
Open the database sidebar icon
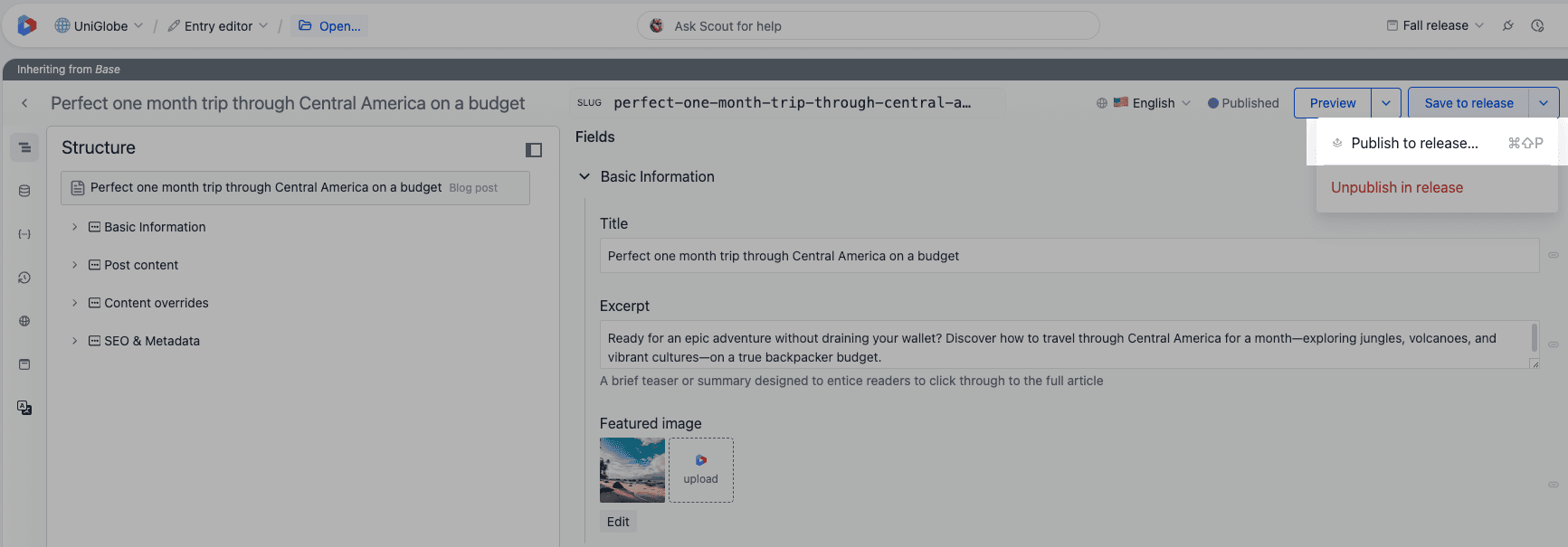24,191
